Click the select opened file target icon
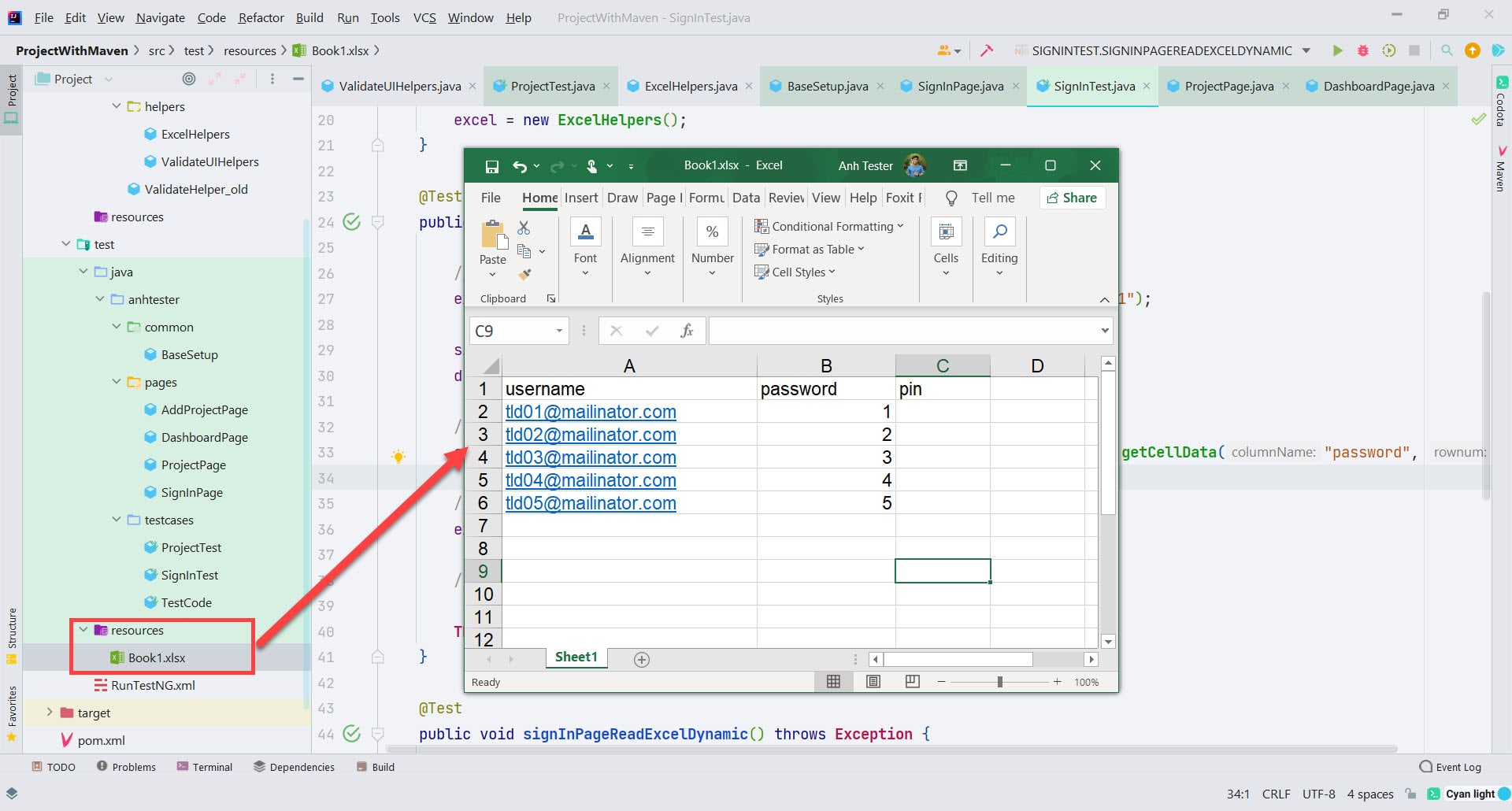Screen dimensions: 1512x811 point(189,79)
